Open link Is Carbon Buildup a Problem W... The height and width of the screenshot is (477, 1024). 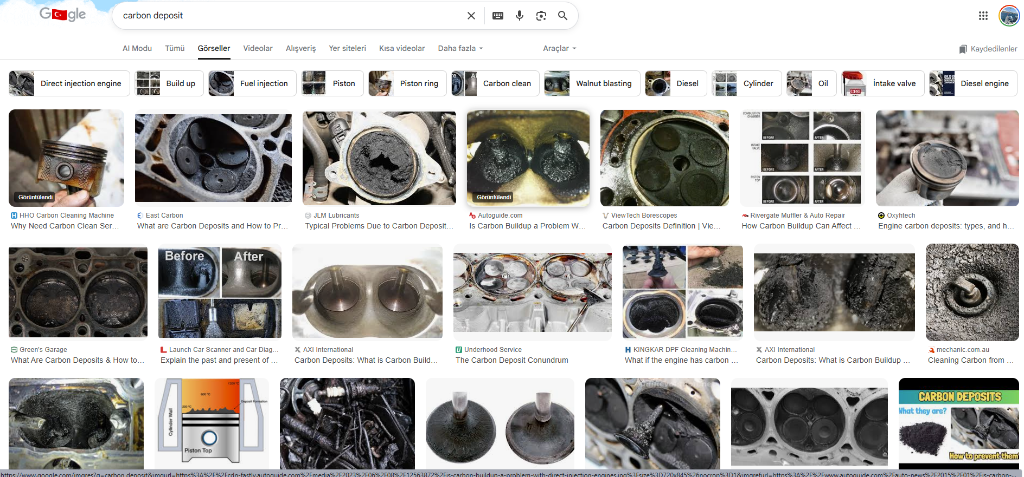pos(528,226)
